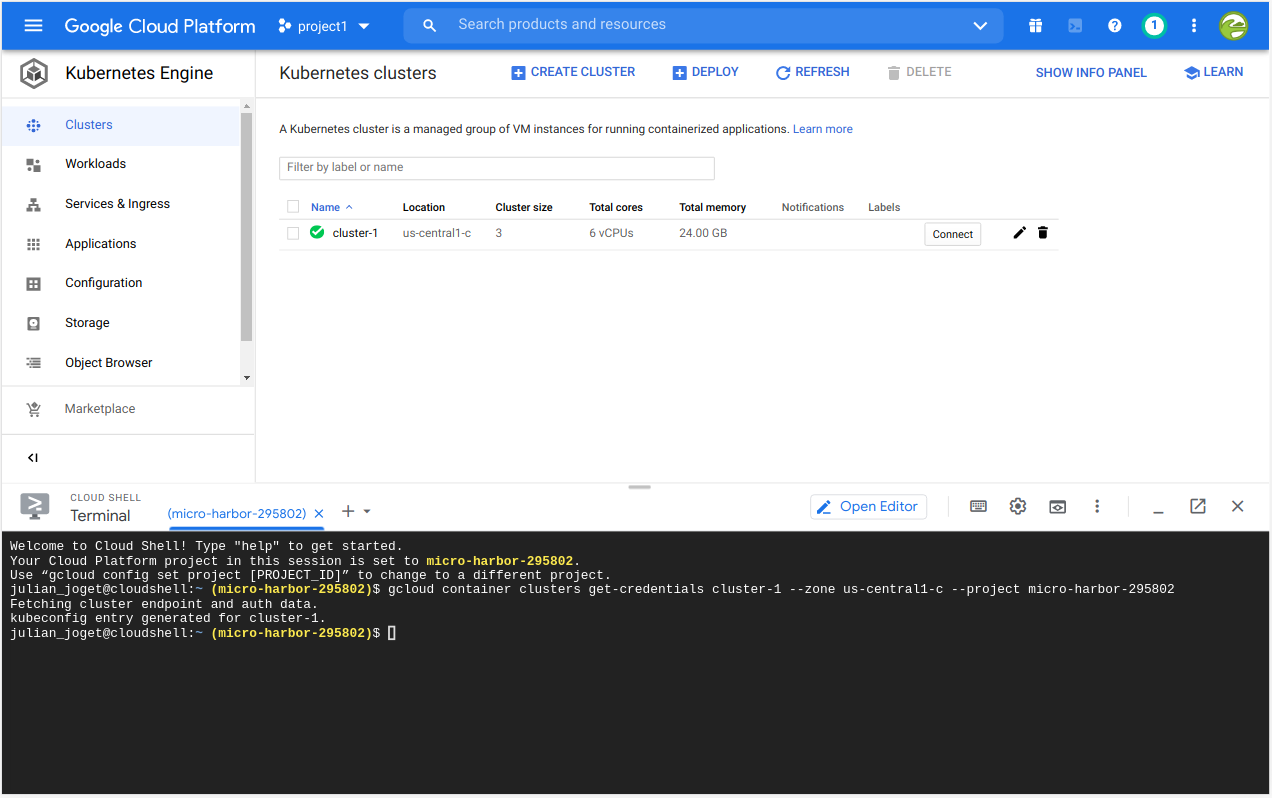Tick the checkbox for cluster-1 row
Image resolution: width=1272 pixels, height=798 pixels.
pos(293,233)
